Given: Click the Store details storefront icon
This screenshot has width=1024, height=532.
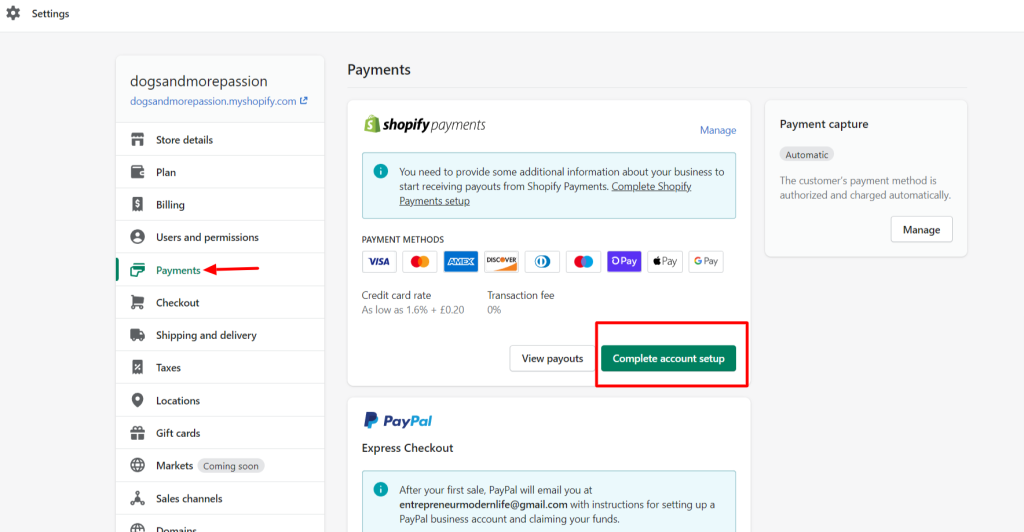Looking at the screenshot, I should pyautogui.click(x=137, y=140).
